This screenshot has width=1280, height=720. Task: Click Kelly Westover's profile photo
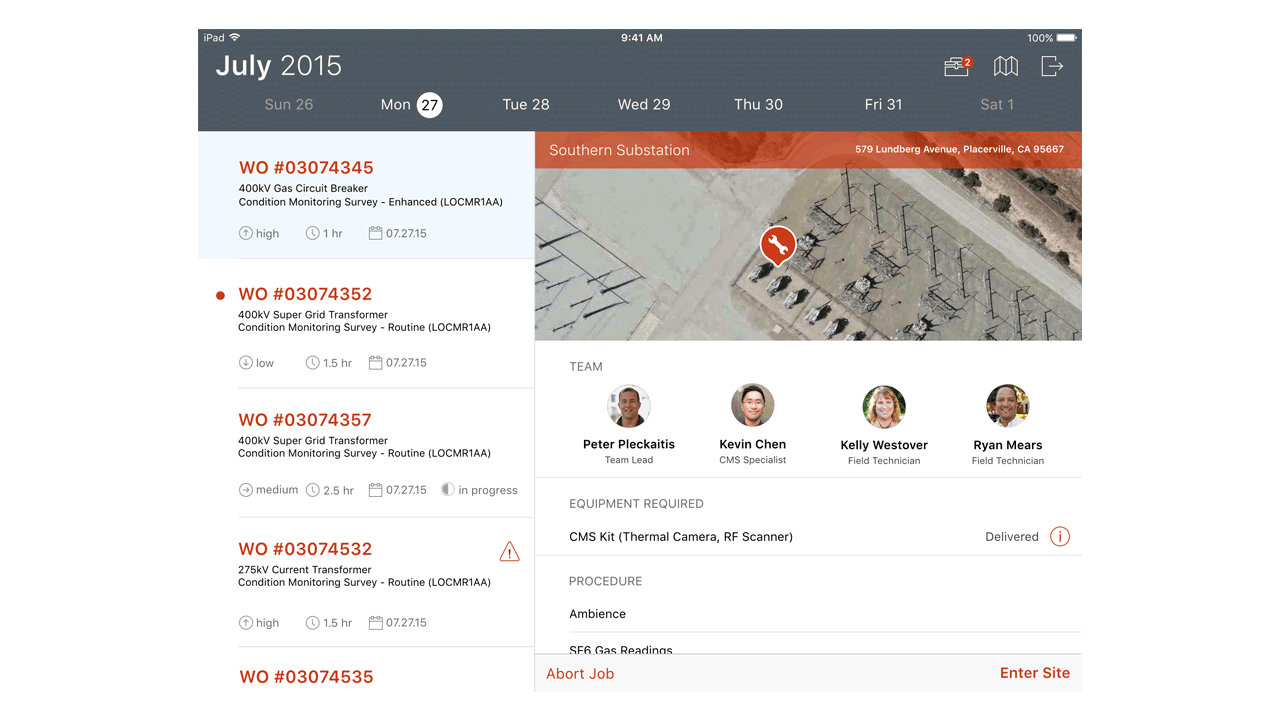click(884, 406)
